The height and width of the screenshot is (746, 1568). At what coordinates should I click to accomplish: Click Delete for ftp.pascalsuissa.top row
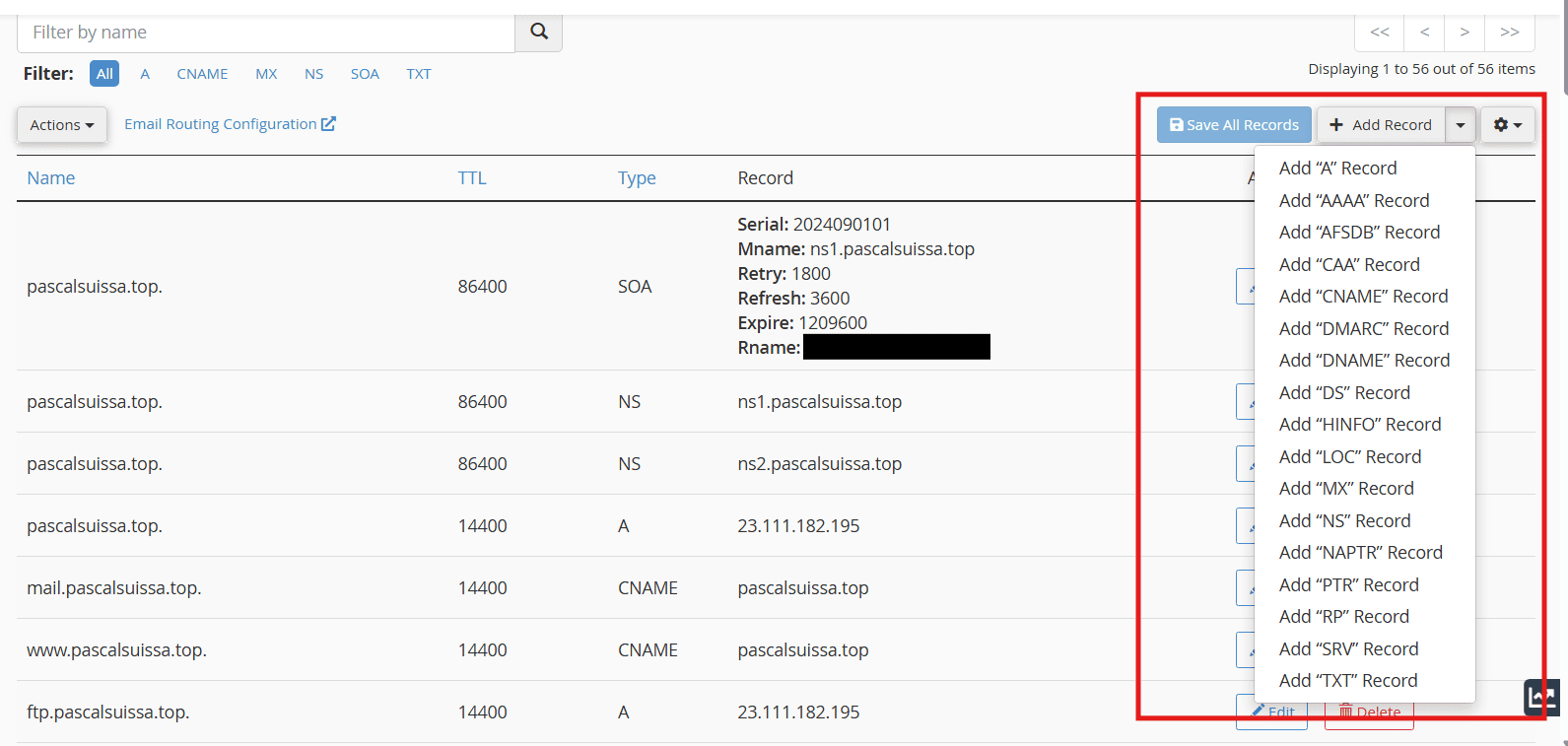(1369, 712)
